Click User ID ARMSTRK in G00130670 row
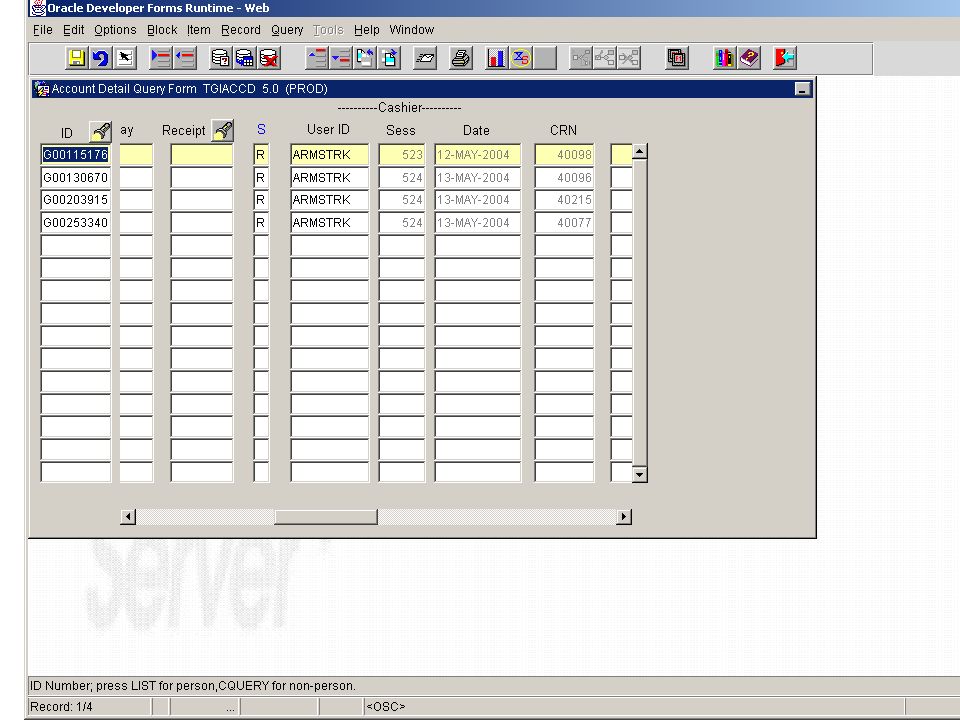 click(329, 178)
